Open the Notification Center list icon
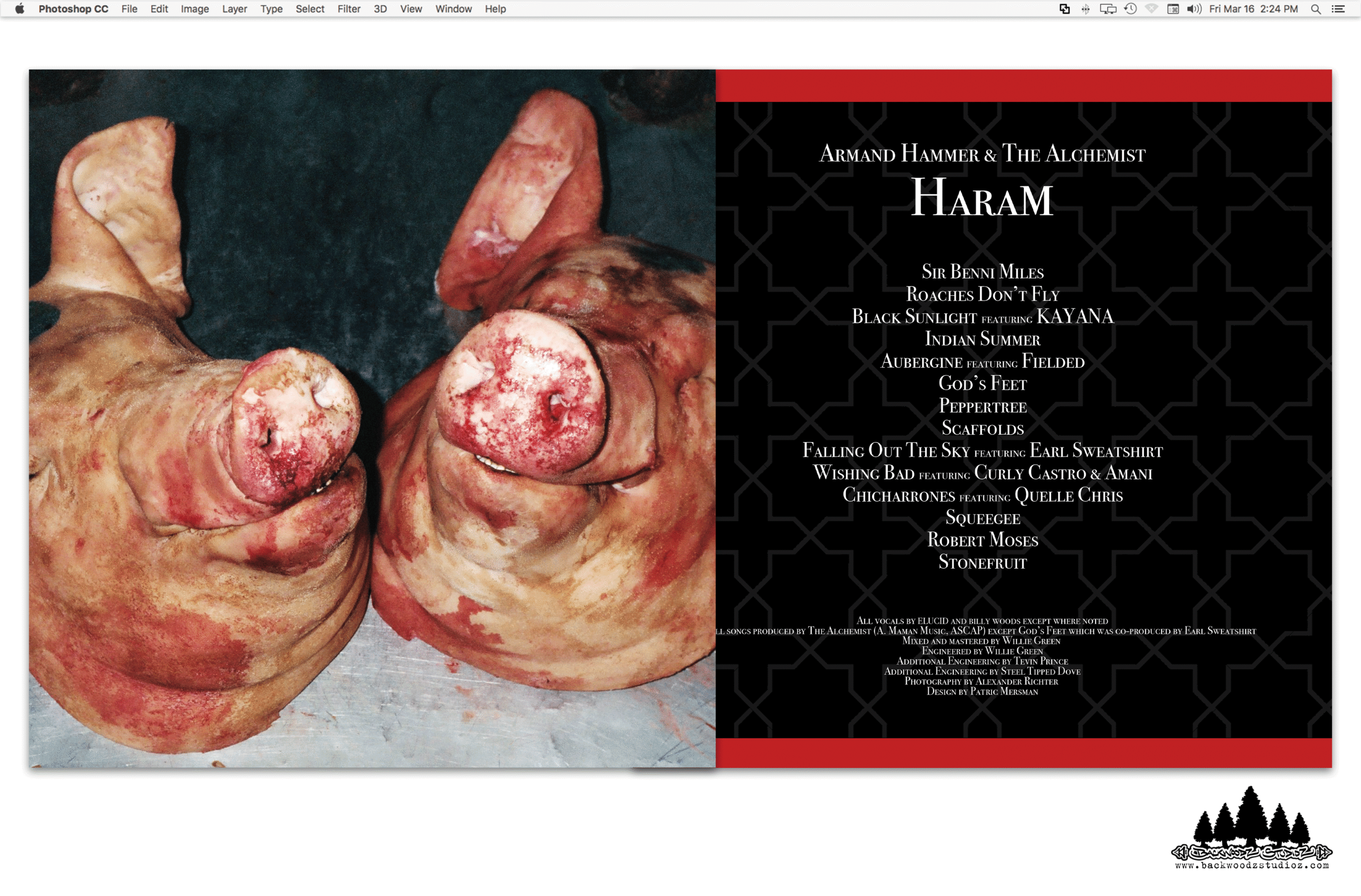The height and width of the screenshot is (896, 1361). point(1339,9)
